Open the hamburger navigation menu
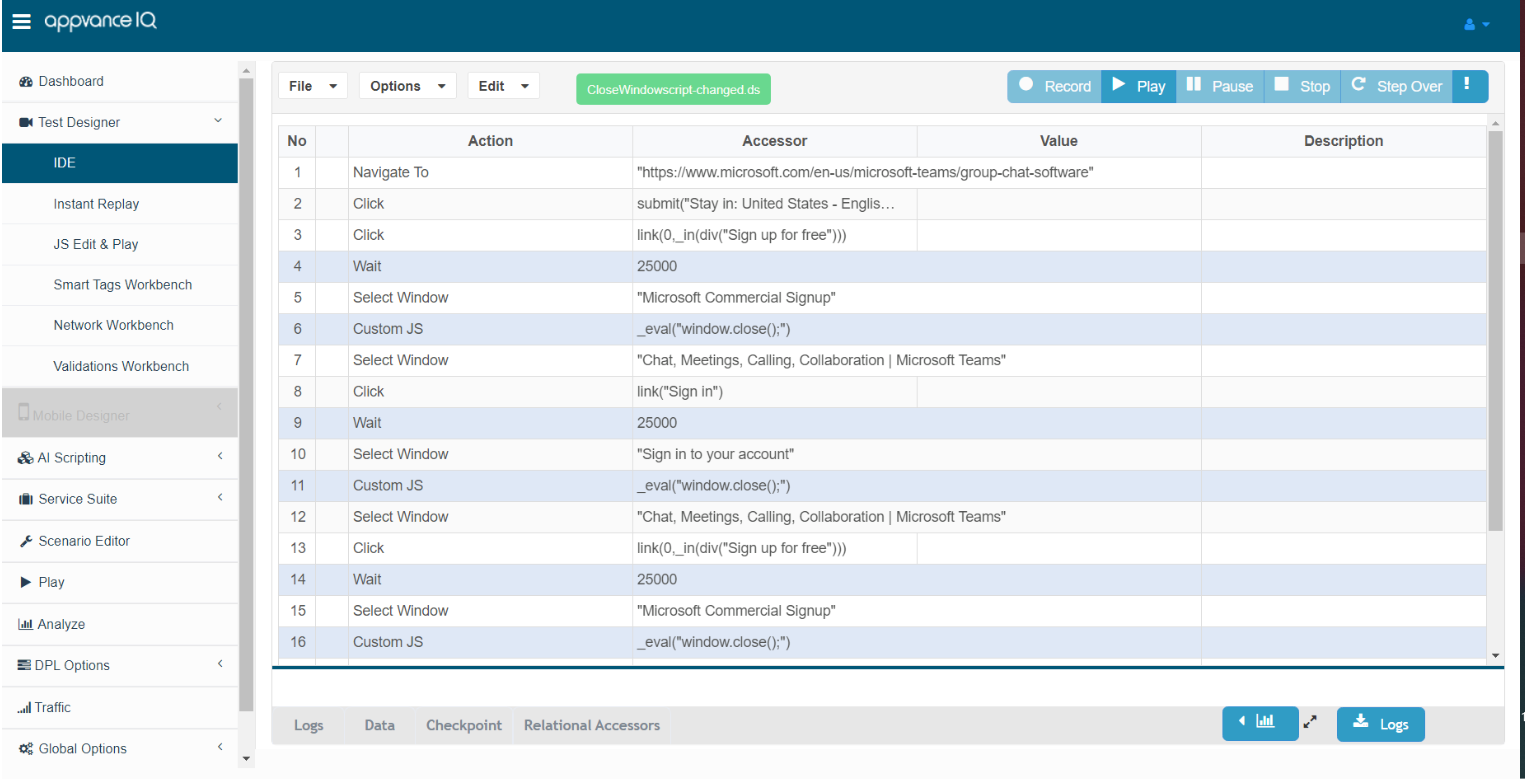The image size is (1525, 779). (21, 22)
